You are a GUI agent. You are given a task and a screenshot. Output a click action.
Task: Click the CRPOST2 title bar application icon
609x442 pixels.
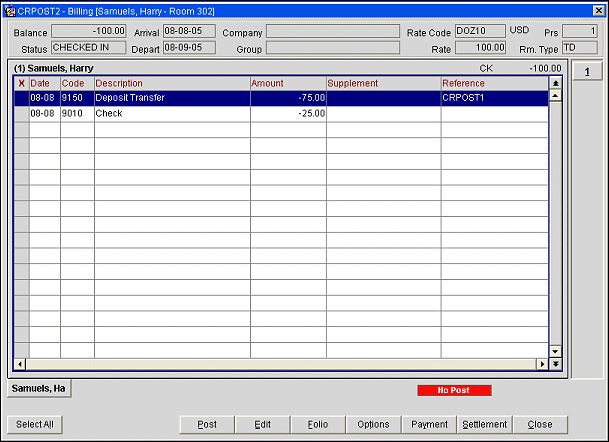pos(9,10)
